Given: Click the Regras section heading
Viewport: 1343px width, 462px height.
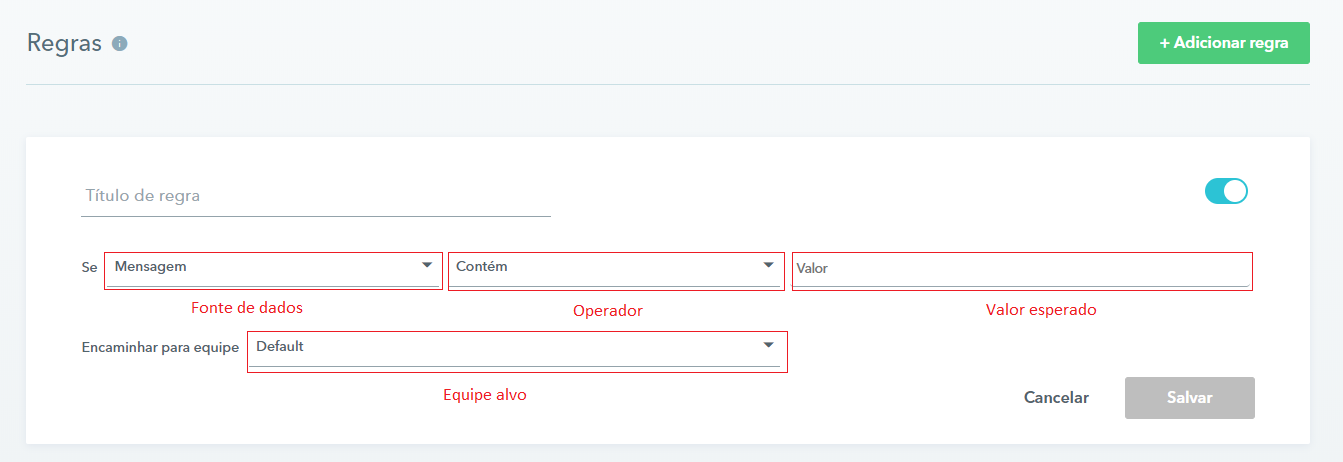Looking at the screenshot, I should (64, 44).
